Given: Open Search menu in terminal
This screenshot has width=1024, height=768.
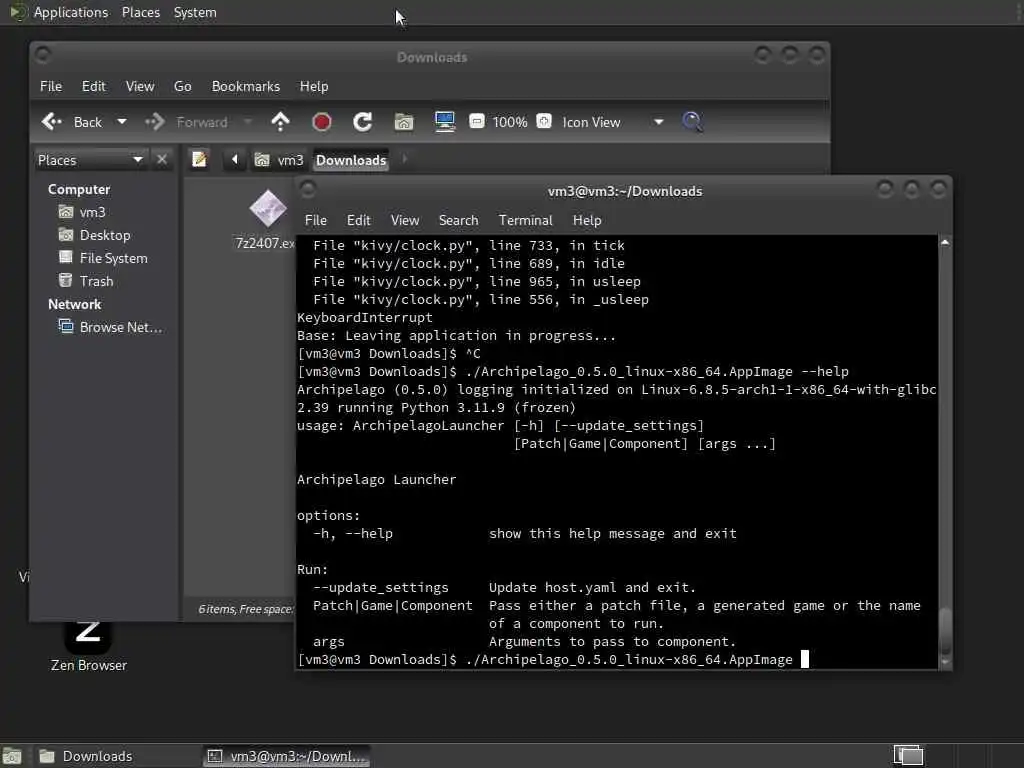Looking at the screenshot, I should 458,220.
